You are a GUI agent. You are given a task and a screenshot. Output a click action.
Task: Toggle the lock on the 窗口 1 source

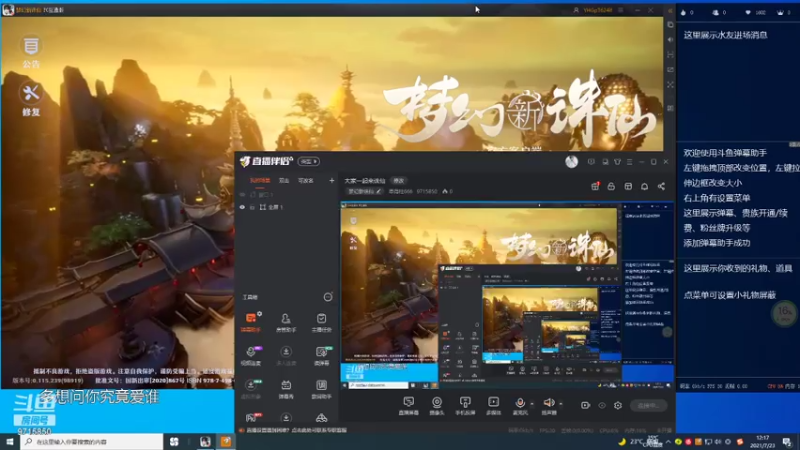click(x=252, y=194)
